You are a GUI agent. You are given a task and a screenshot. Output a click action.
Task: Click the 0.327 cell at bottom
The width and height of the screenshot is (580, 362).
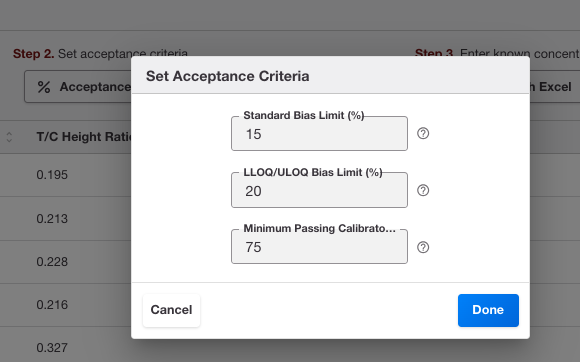click(52, 348)
